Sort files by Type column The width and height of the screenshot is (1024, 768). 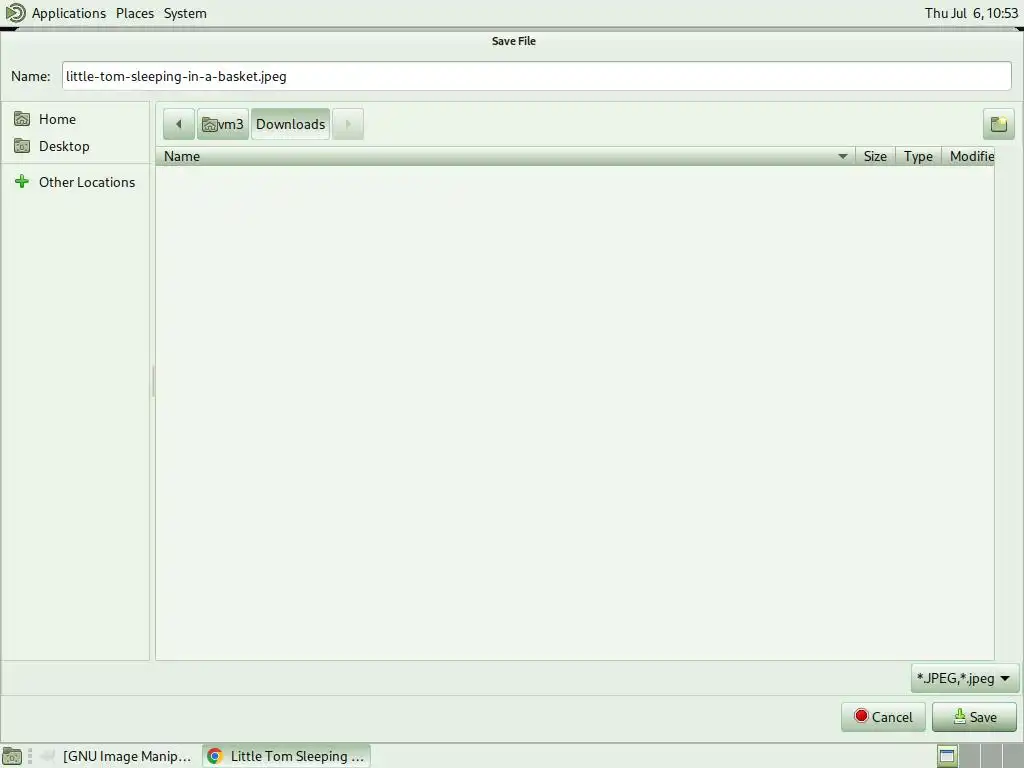[x=918, y=156]
